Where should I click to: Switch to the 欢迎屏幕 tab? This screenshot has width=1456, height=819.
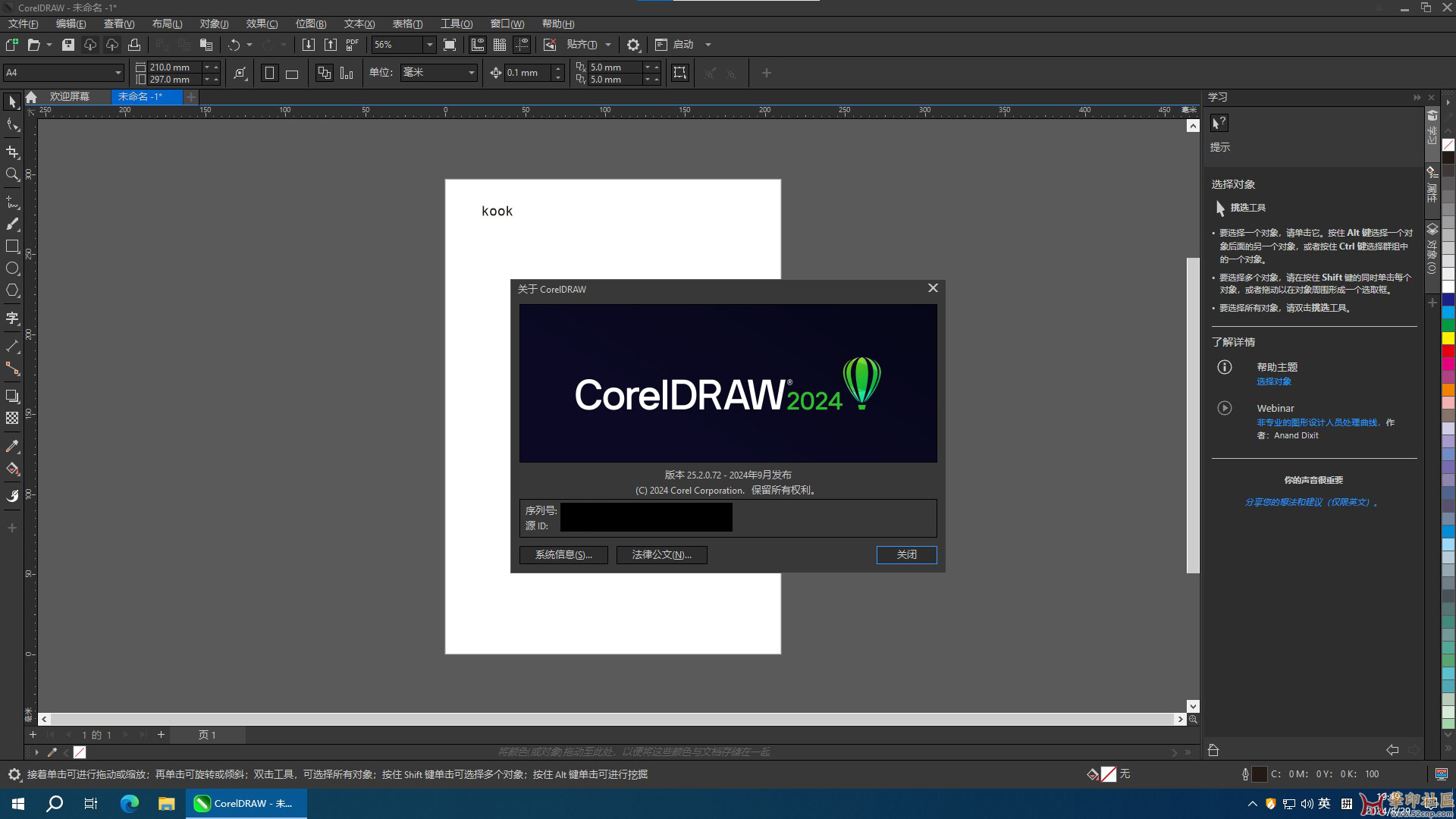click(70, 96)
